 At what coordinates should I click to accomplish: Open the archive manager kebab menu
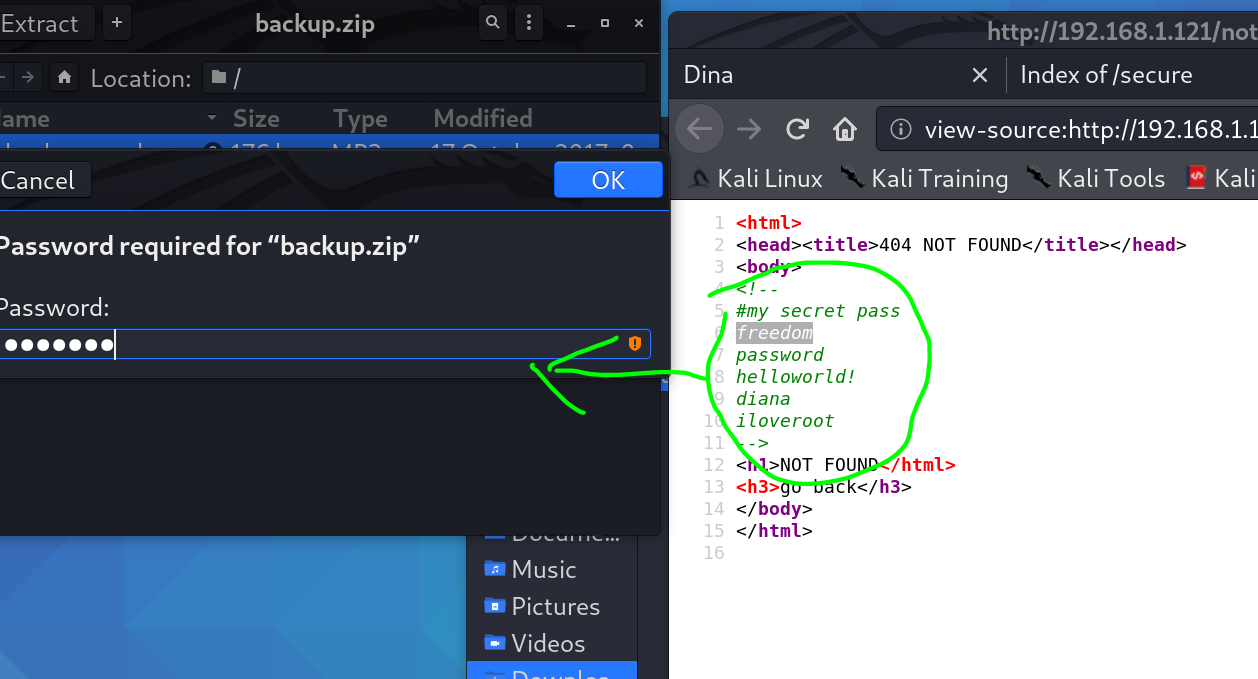(x=528, y=22)
